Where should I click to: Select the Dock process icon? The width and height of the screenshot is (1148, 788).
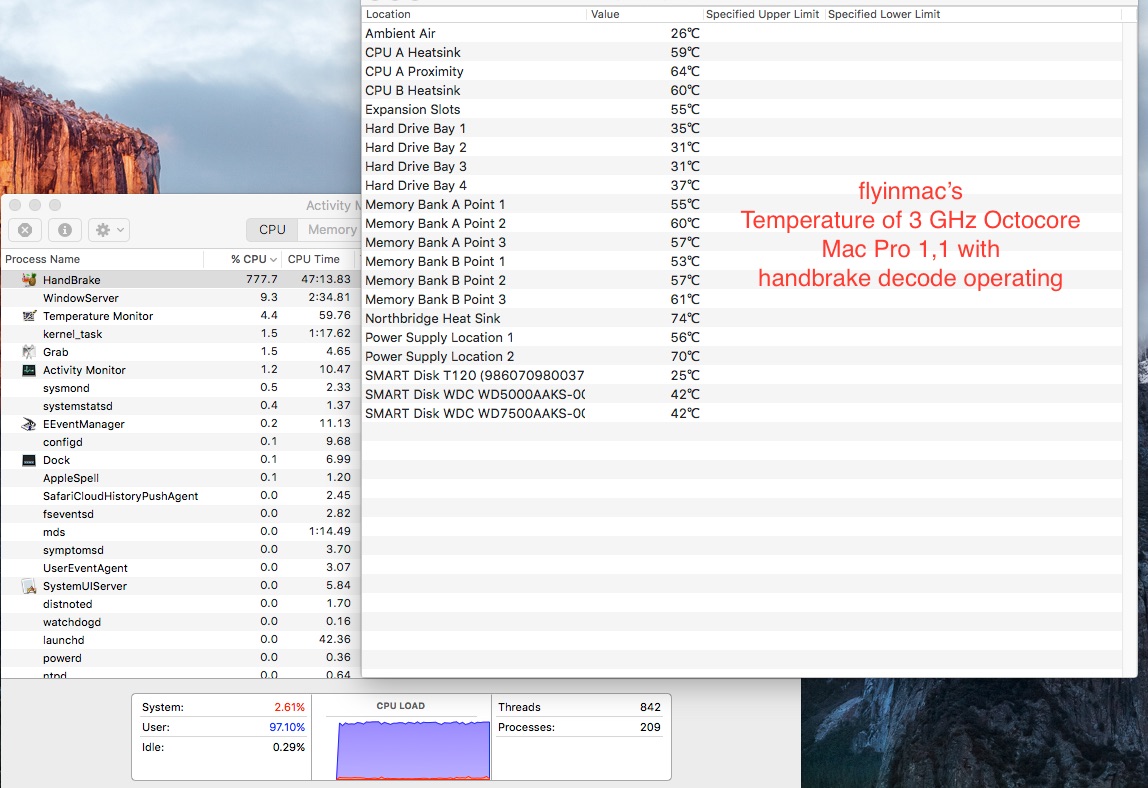pos(29,460)
